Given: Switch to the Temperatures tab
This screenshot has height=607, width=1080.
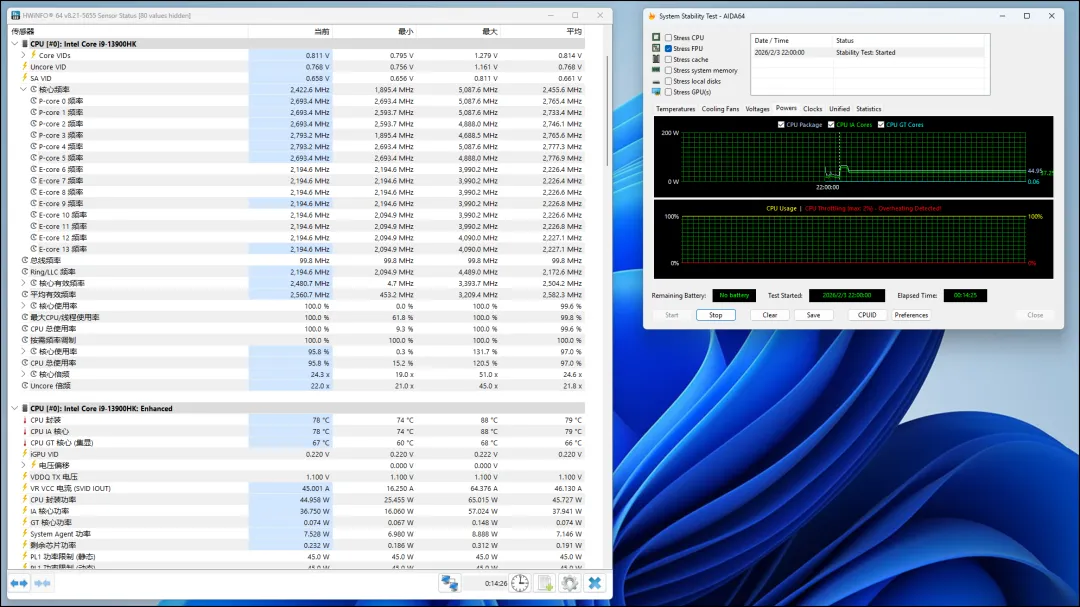Looking at the screenshot, I should [x=675, y=109].
